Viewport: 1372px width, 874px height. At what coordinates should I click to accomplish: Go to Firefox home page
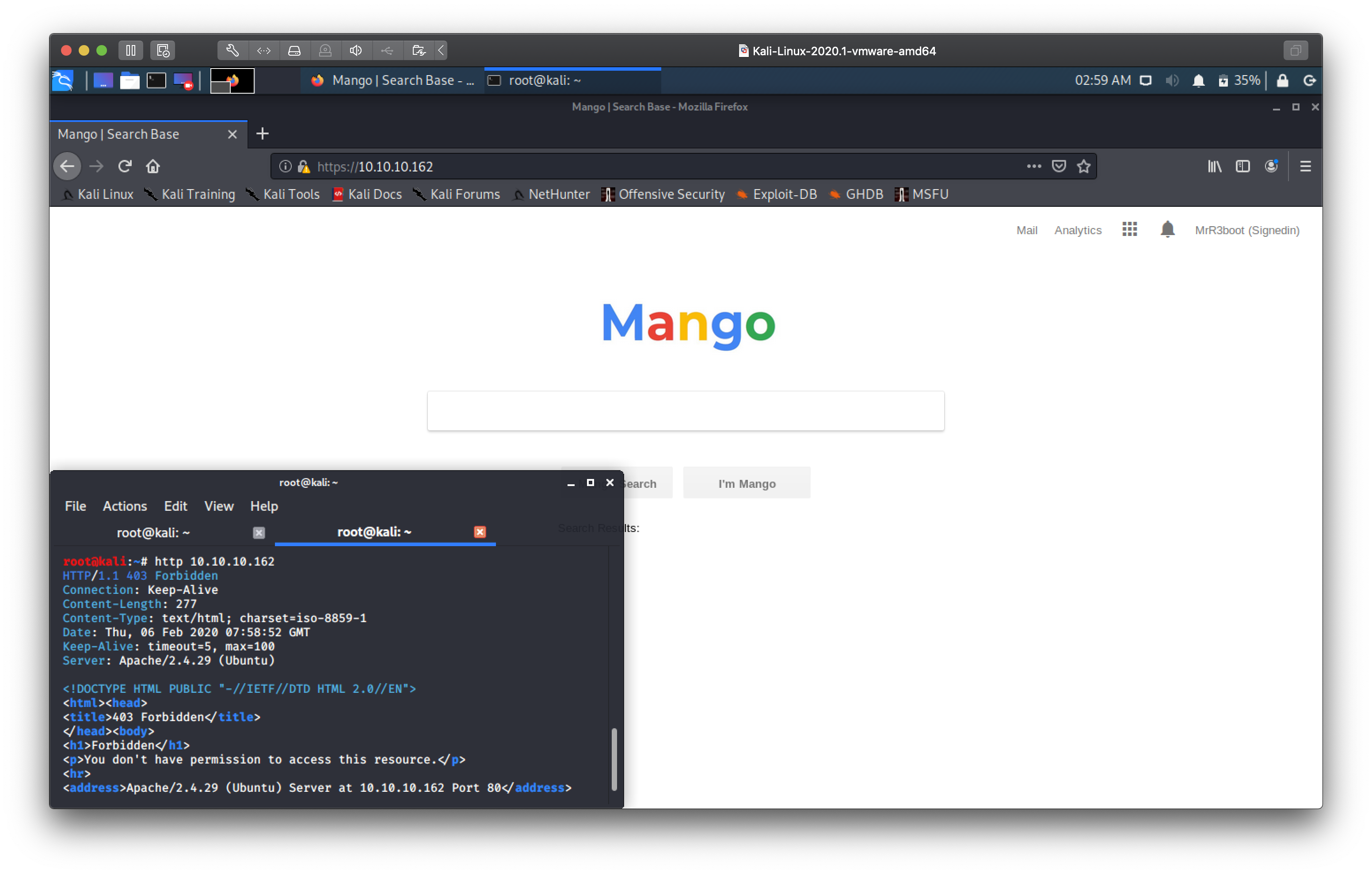[152, 167]
